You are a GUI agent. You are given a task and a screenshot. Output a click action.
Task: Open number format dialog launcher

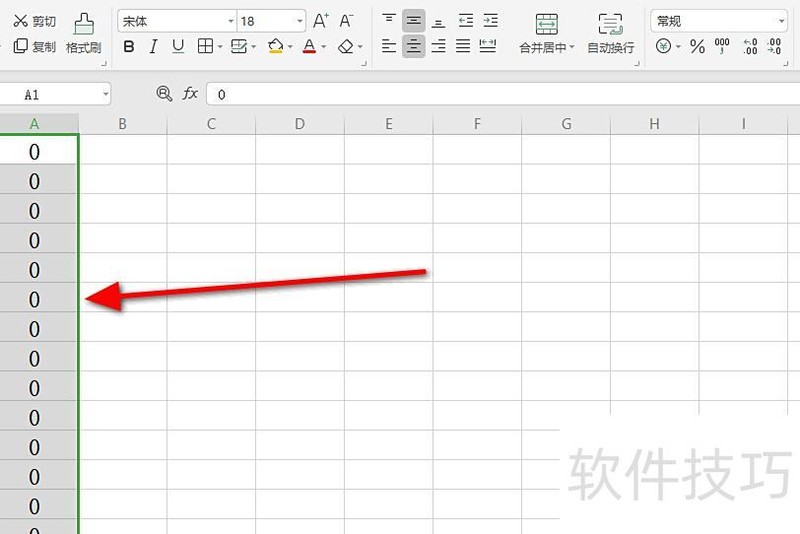click(x=785, y=64)
